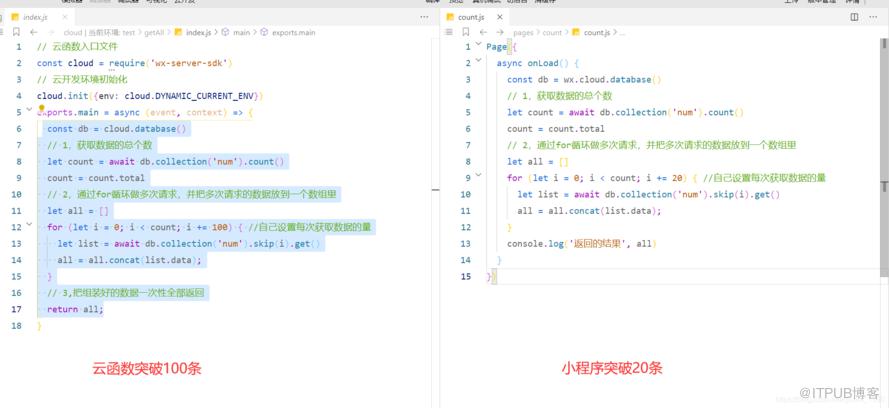Split the count.js editor
This screenshot has width=889, height=408.
(854, 17)
